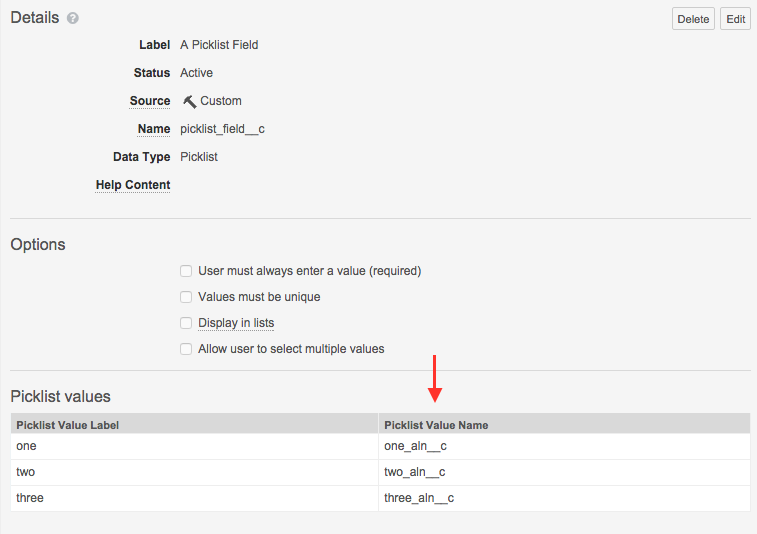Click the 'two_aln__c' value name cell
The image size is (757, 534).
[414, 472]
